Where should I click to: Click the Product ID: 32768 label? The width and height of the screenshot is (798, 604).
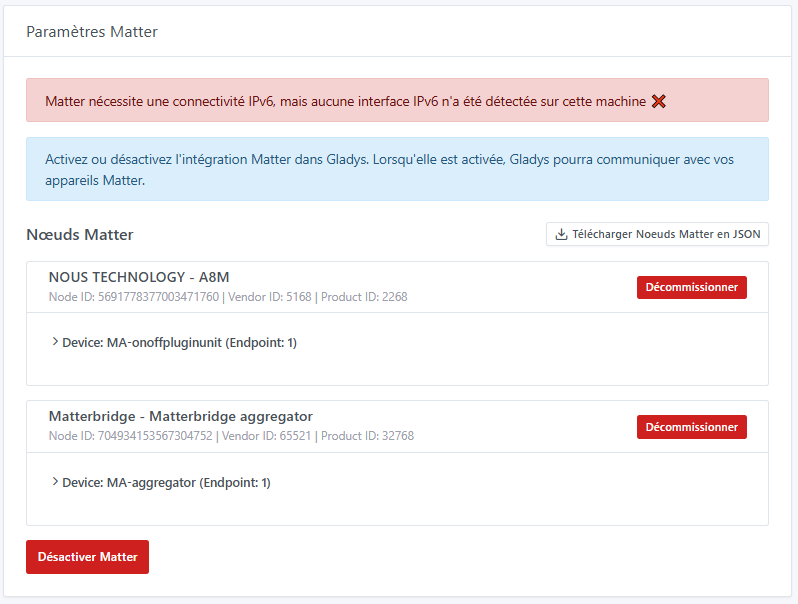[x=367, y=437]
